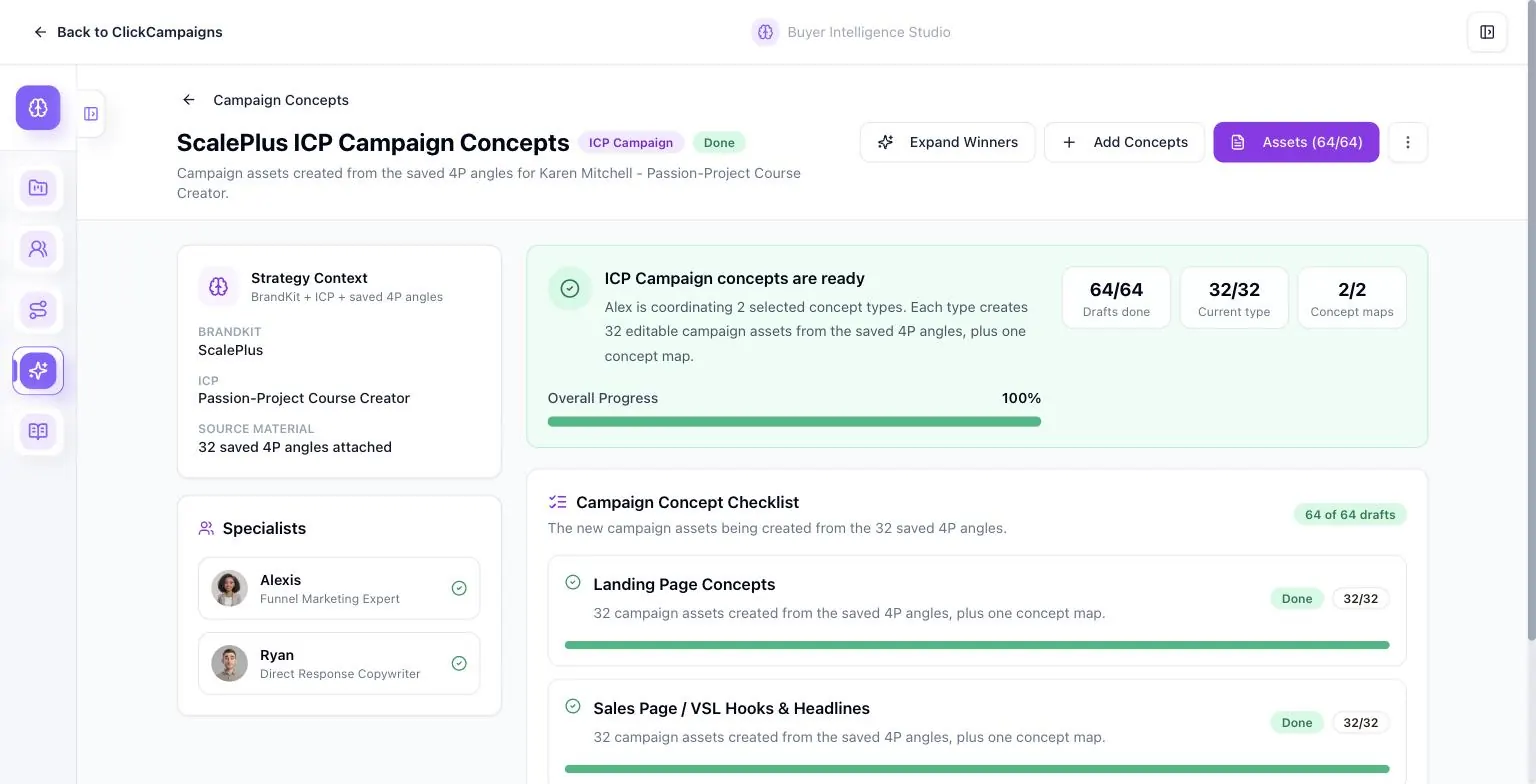Open the workflow sliders sidebar icon
This screenshot has width=1536, height=784.
[38, 310]
